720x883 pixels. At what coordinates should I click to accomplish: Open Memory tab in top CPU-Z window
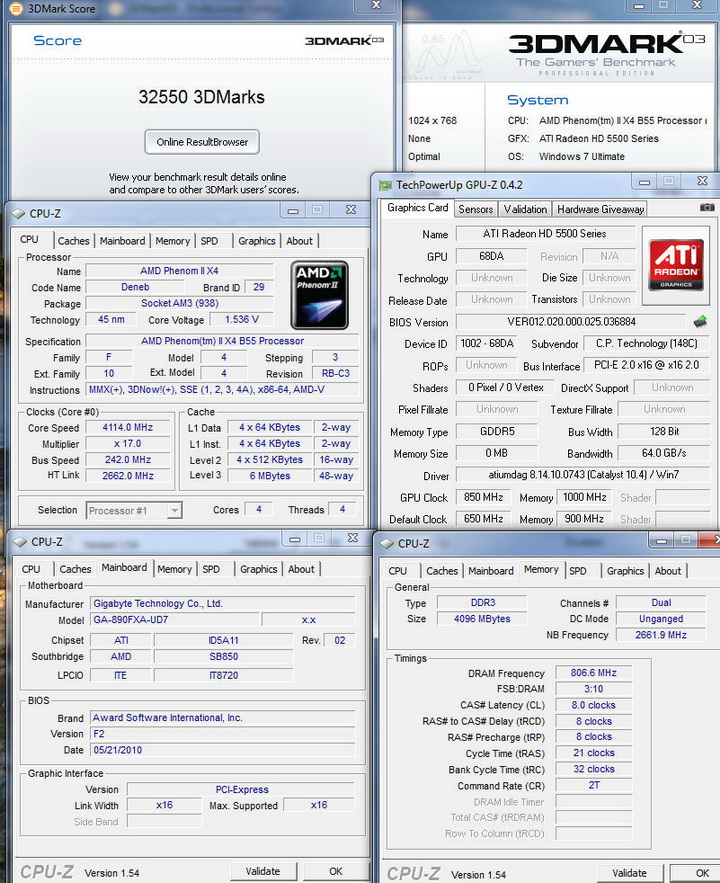[x=172, y=241]
